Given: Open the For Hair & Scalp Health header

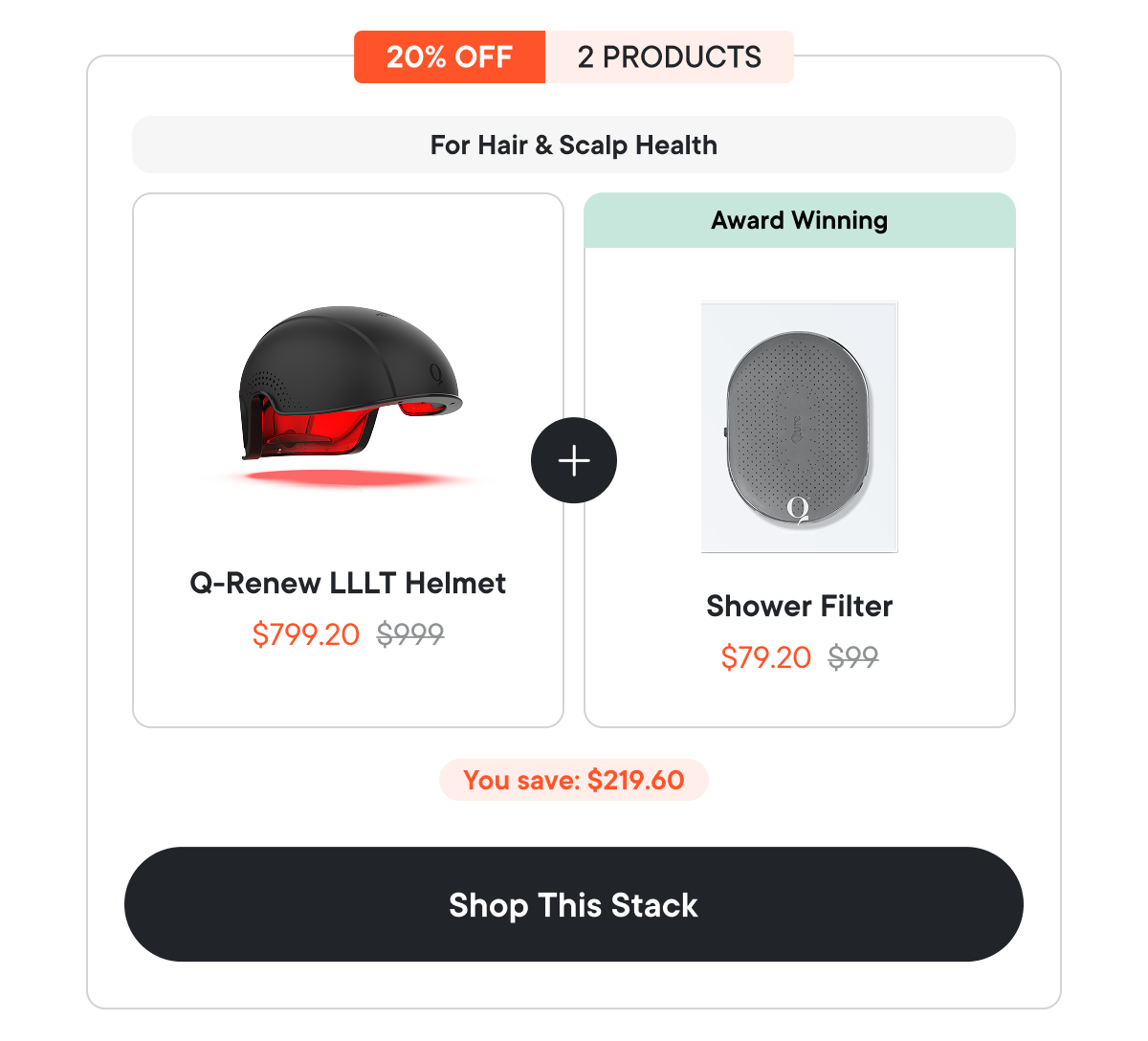Looking at the screenshot, I should click(x=573, y=144).
